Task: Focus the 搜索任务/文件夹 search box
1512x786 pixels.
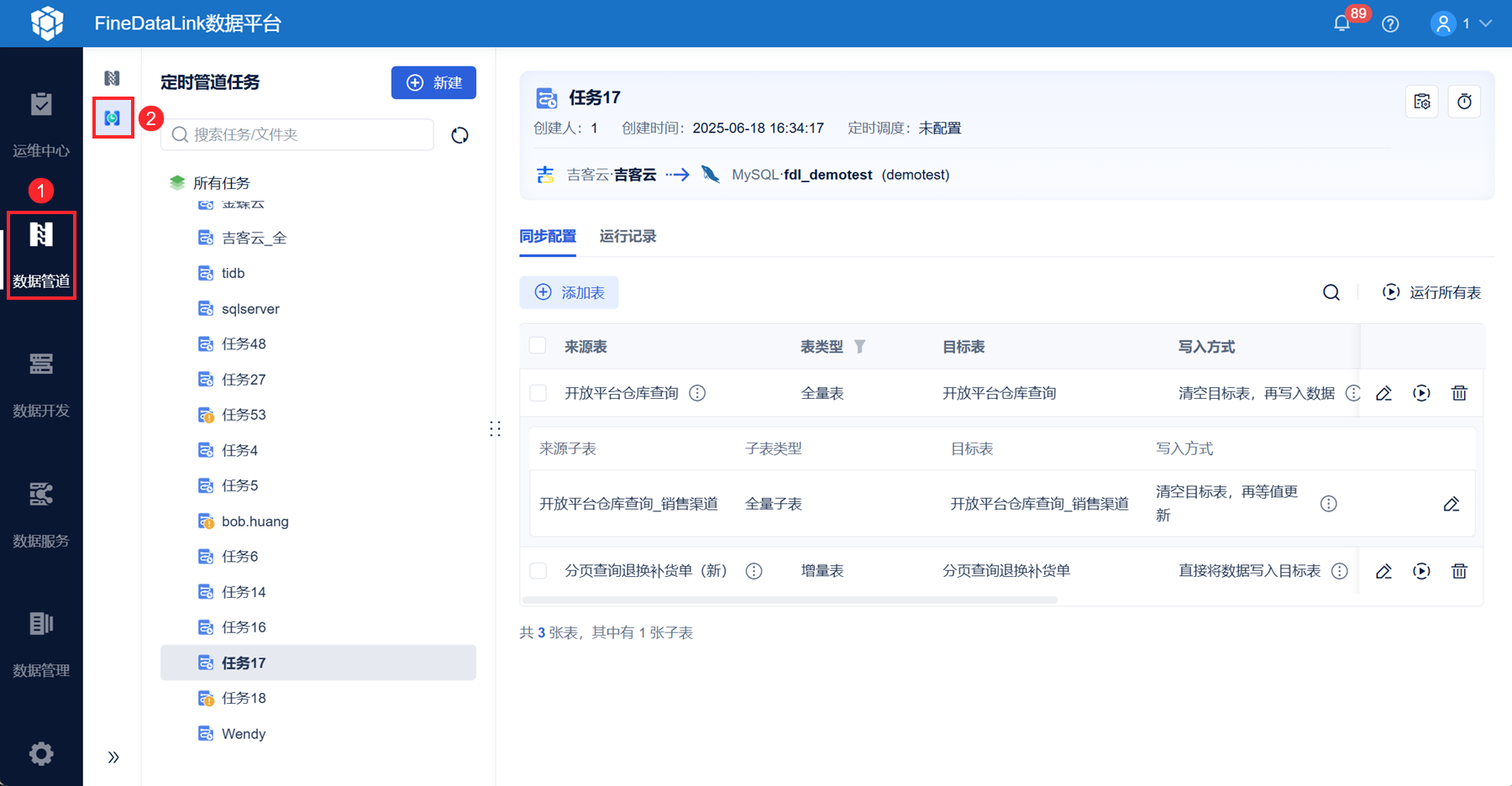Action: 297,134
